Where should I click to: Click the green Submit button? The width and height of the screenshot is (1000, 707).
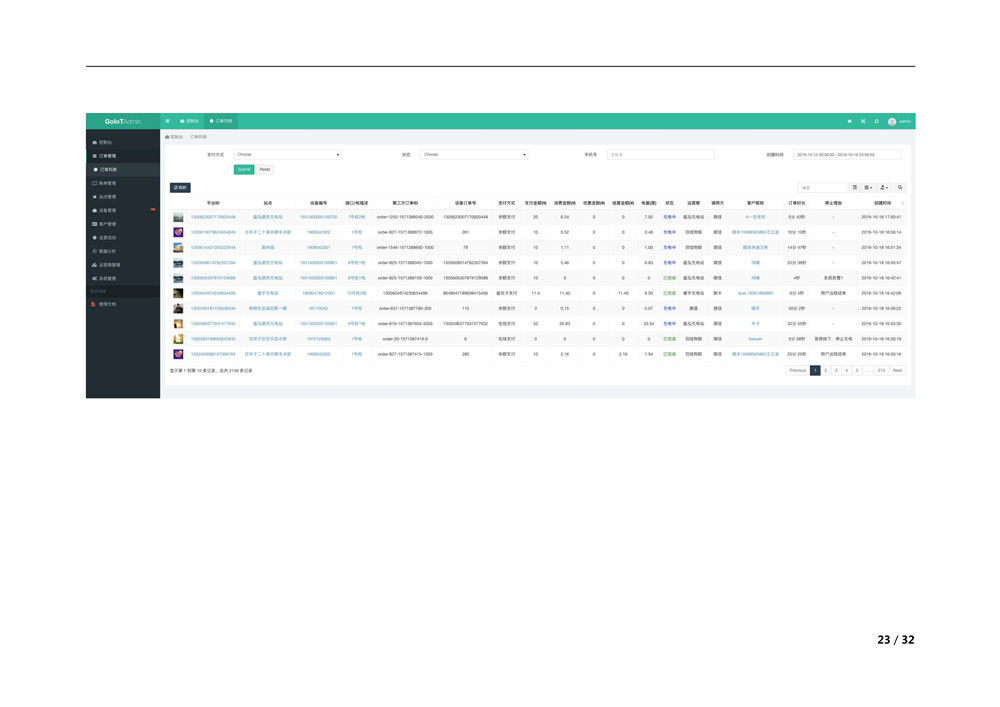click(x=244, y=169)
